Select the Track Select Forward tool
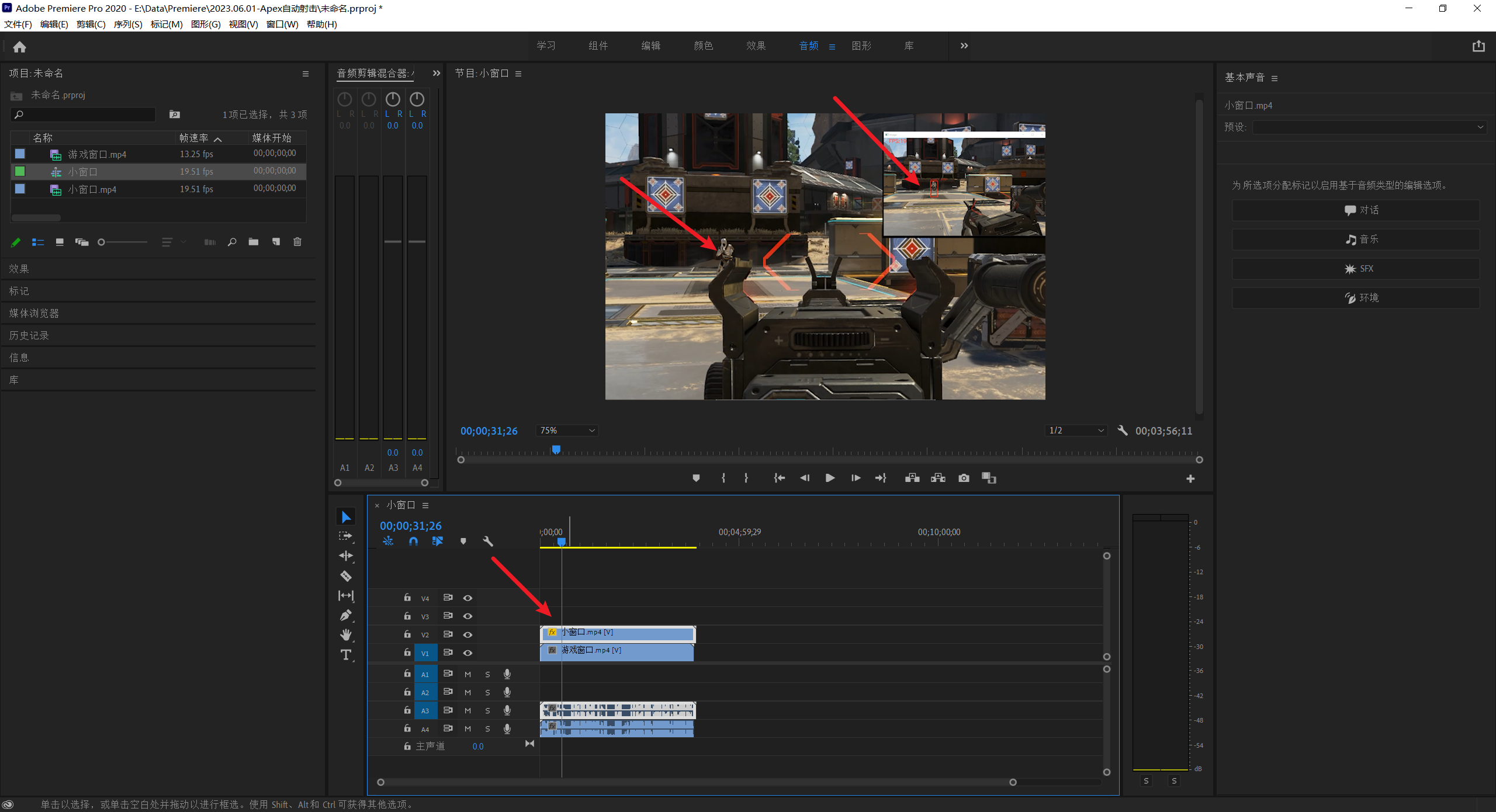Screen dimensions: 1496x812 click(x=346, y=536)
